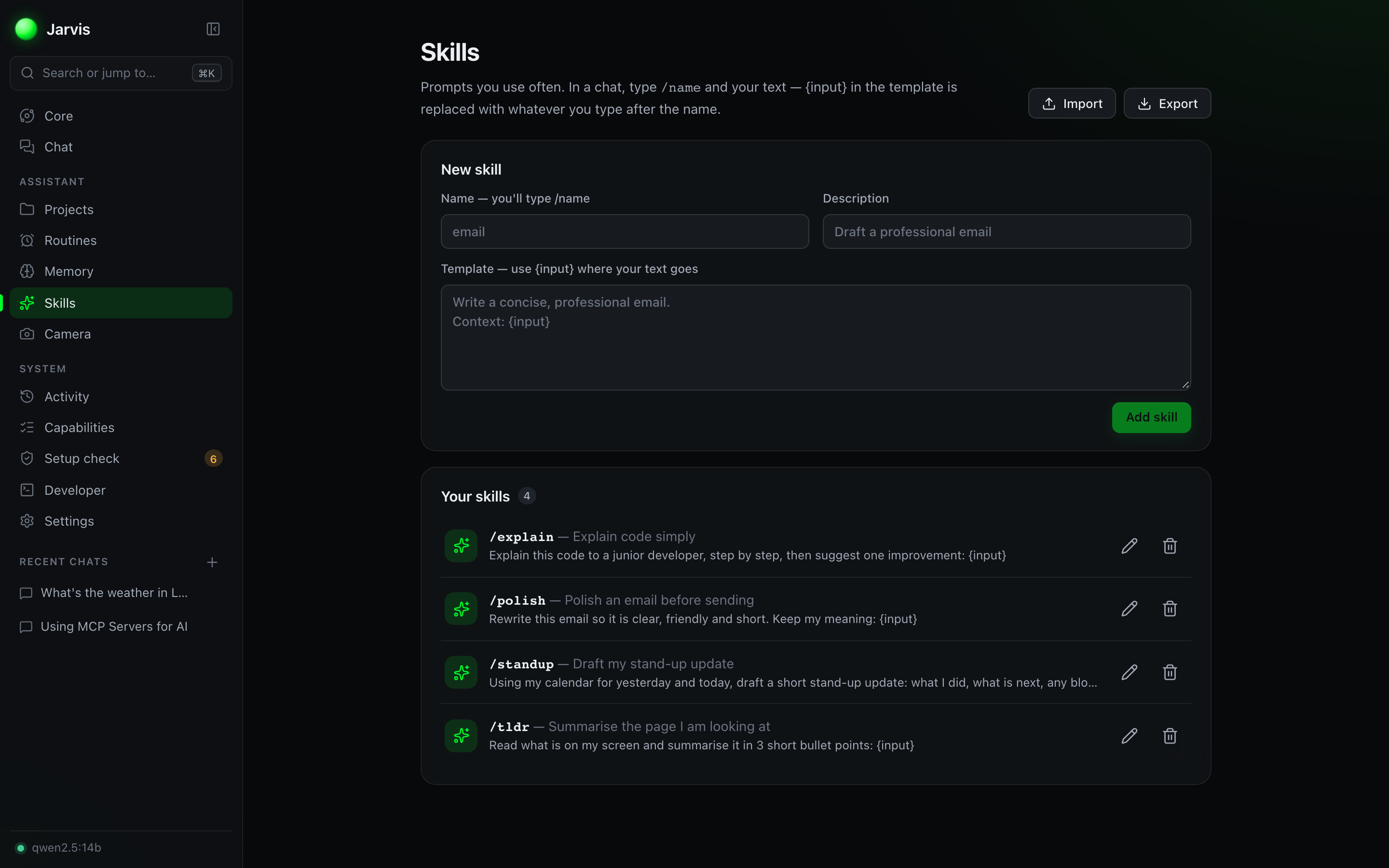The height and width of the screenshot is (868, 1389).
Task: Delete the /tldr skill
Action: pyautogui.click(x=1170, y=735)
